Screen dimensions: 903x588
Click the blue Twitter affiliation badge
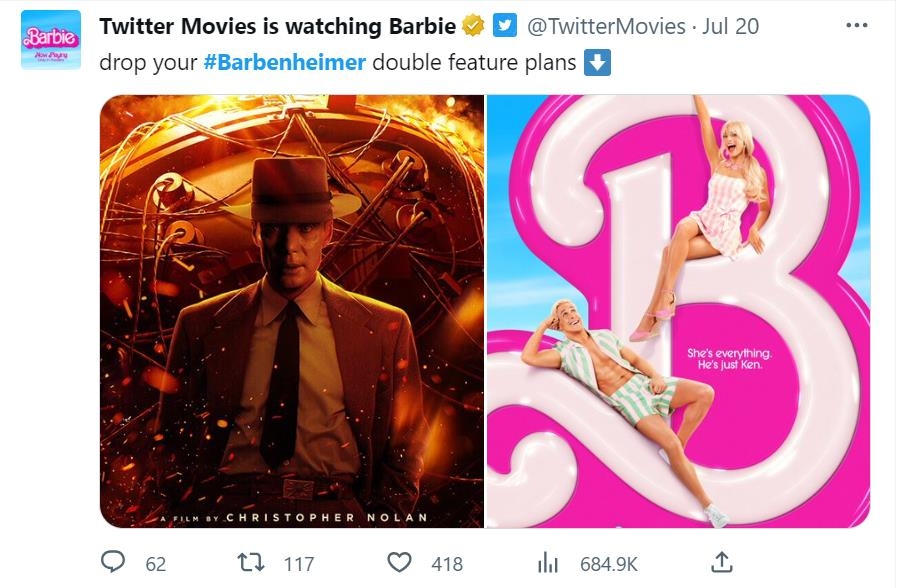click(505, 26)
